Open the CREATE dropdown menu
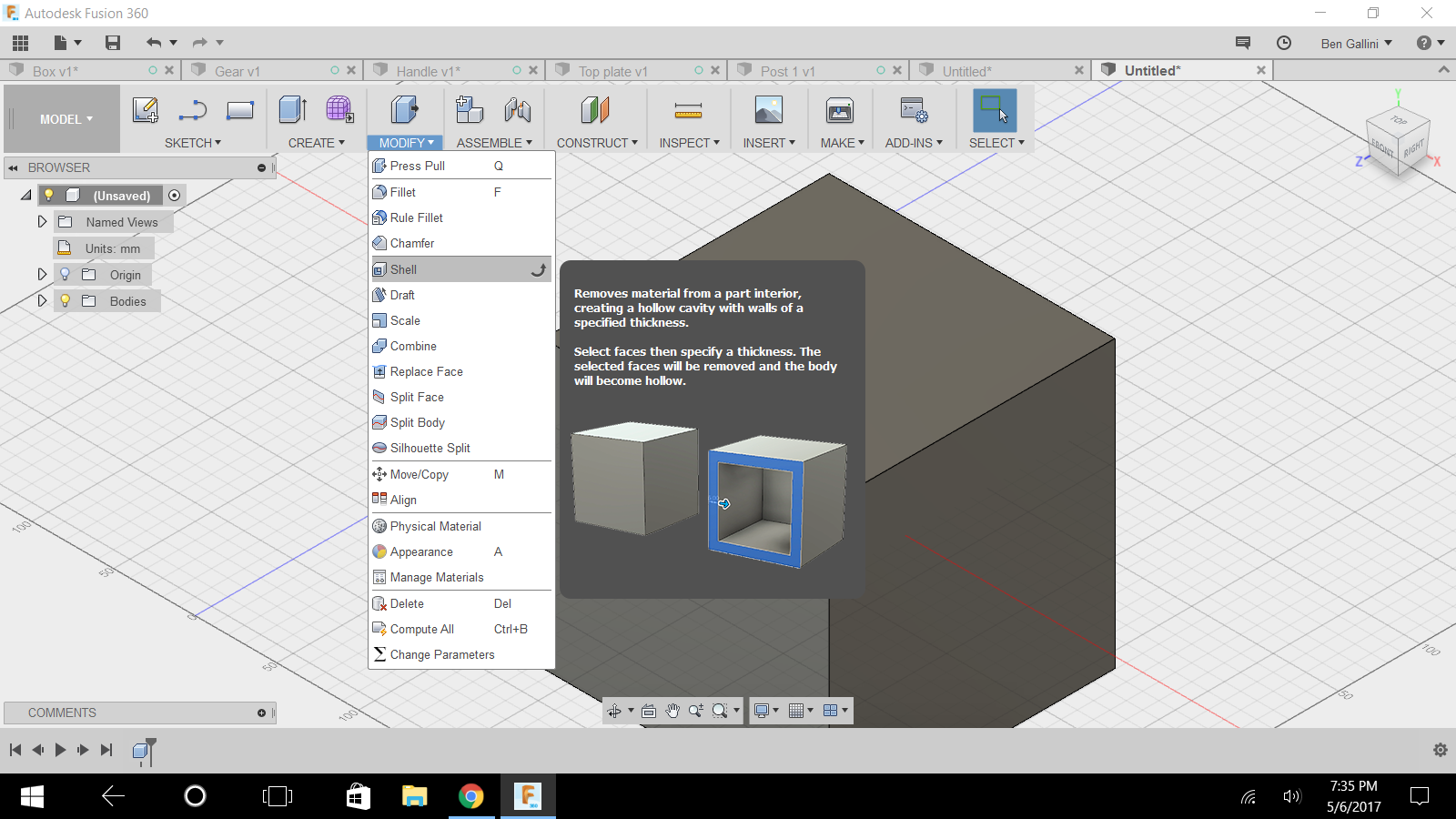The width and height of the screenshot is (1456, 819). point(317,143)
